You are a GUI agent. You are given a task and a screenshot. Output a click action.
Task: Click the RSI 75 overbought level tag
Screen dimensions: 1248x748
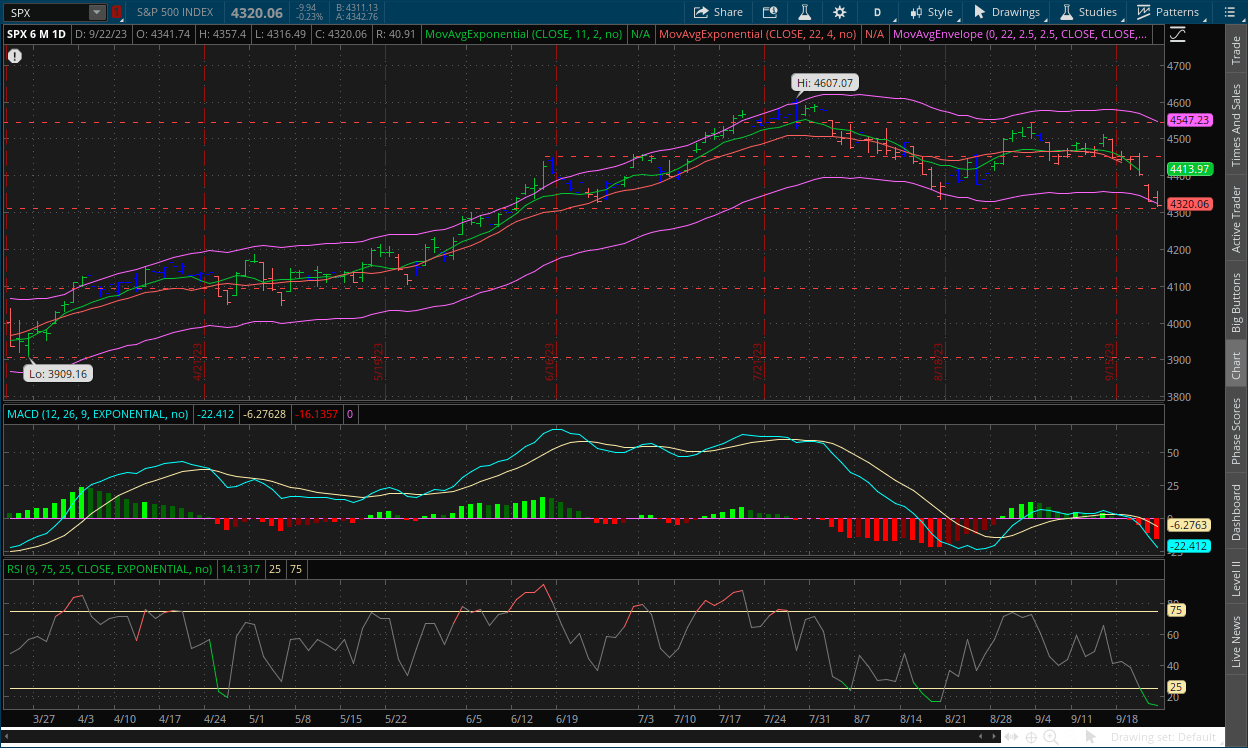(1176, 610)
